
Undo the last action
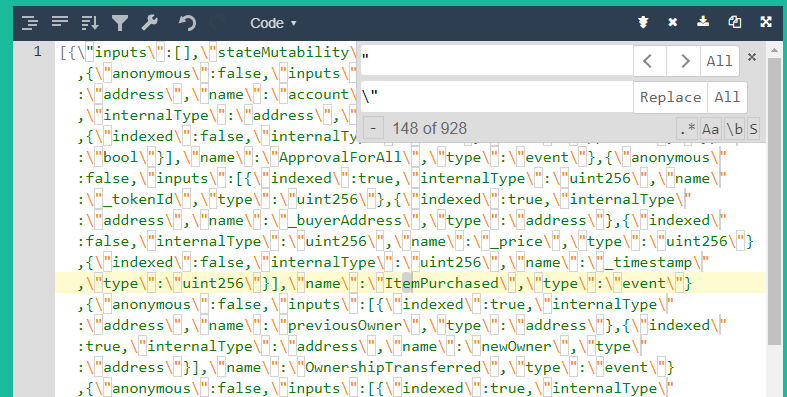(187, 23)
